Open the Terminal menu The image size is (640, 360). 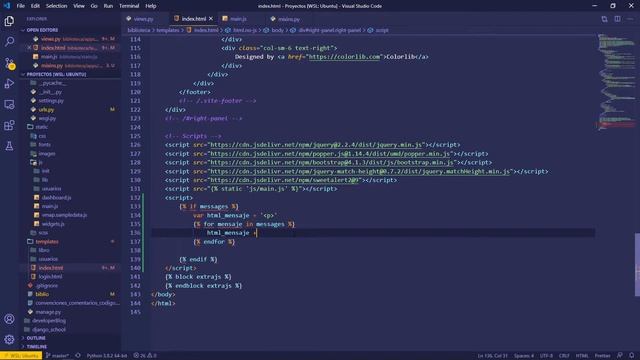129,6
